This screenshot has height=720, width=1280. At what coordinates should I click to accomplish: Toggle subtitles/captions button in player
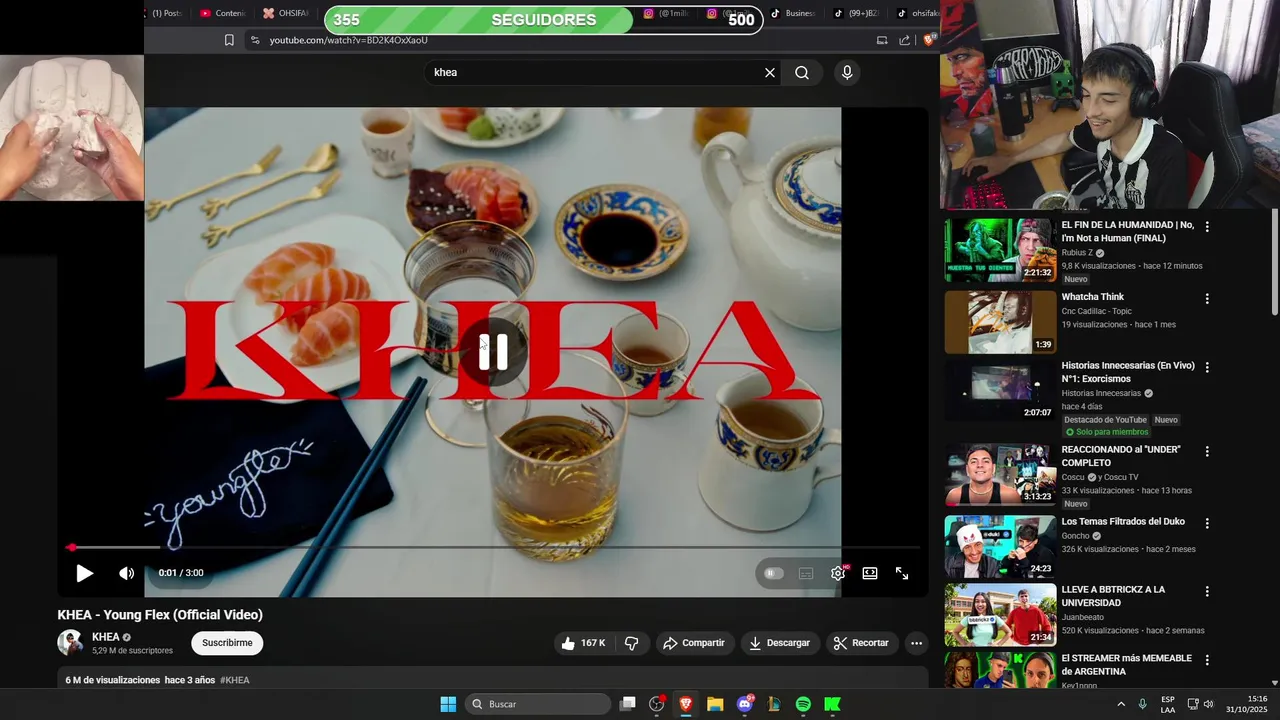[x=806, y=573]
